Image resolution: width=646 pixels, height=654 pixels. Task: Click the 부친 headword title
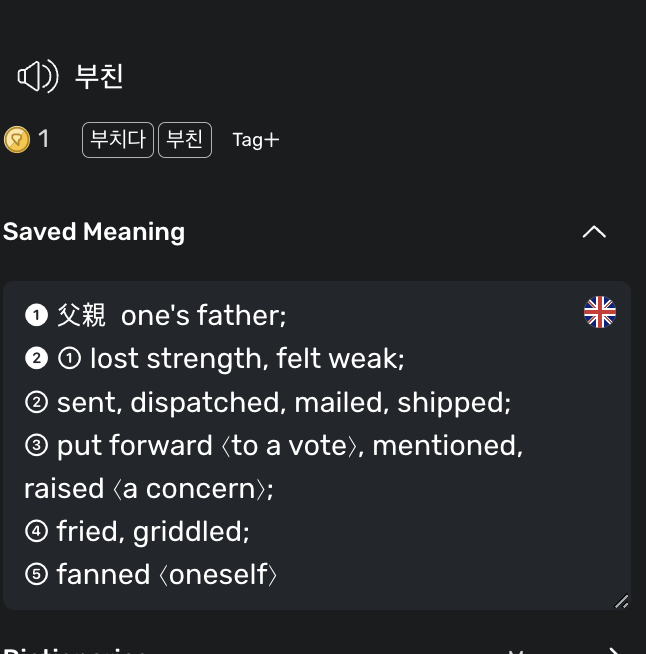[99, 76]
